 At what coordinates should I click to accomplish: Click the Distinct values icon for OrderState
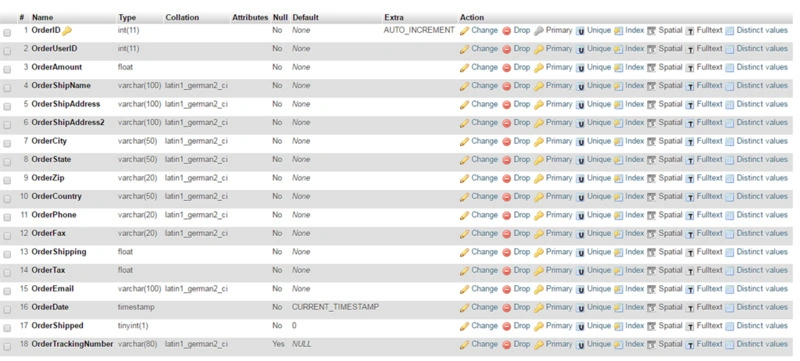730,160
